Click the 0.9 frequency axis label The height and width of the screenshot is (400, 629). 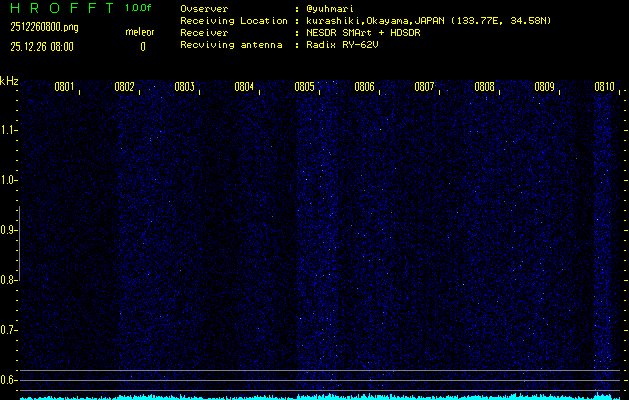click(8, 230)
